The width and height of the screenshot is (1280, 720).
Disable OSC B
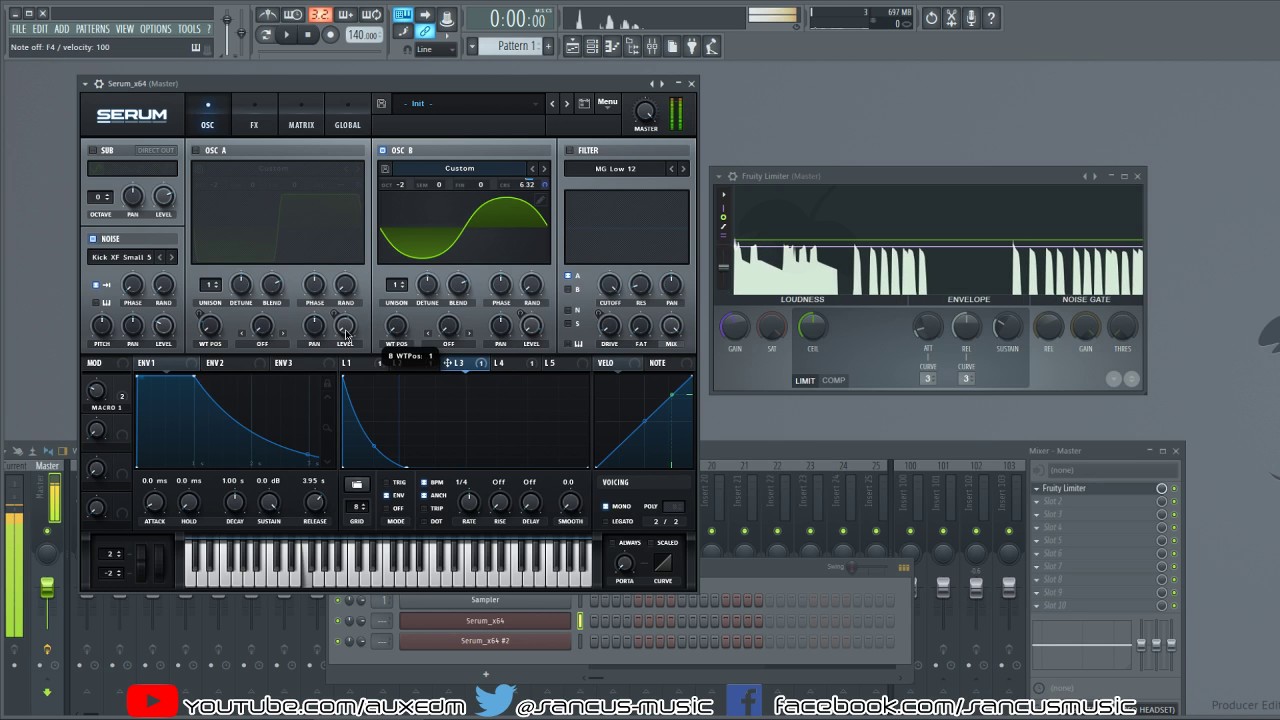coord(383,150)
